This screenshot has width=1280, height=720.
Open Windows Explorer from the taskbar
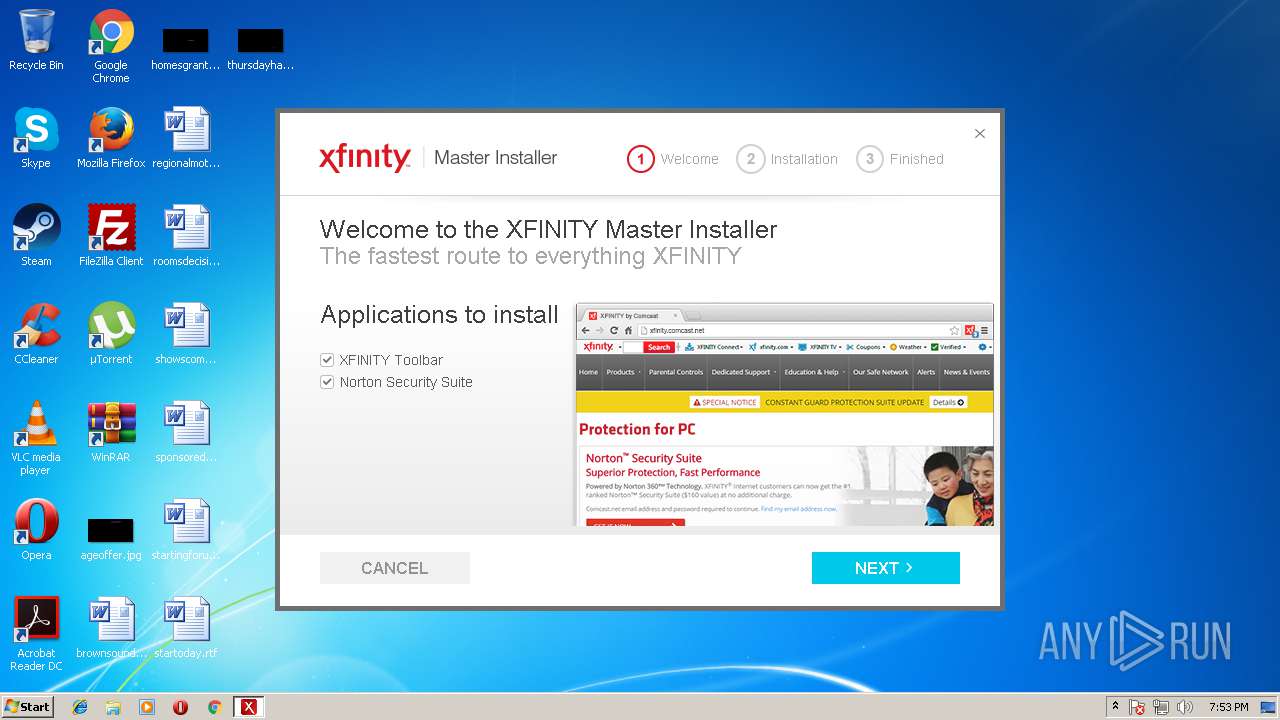tap(113, 707)
